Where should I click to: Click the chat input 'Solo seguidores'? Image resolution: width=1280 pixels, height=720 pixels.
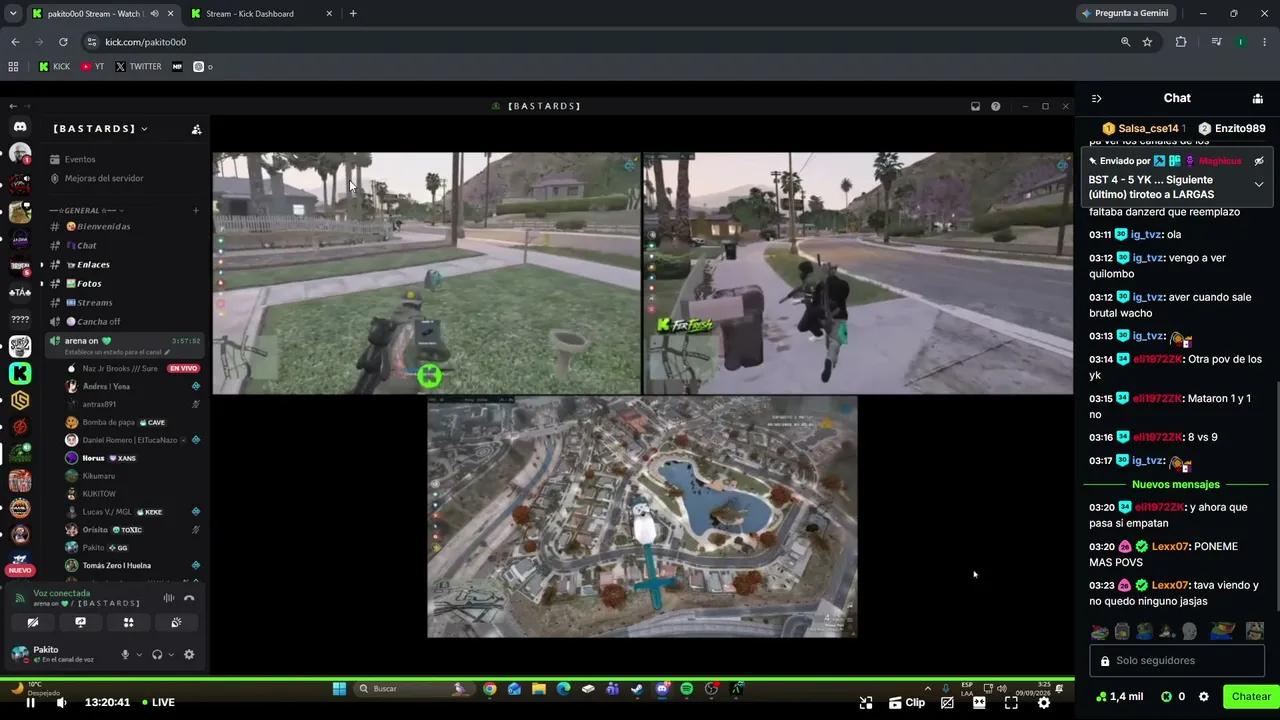1177,661
